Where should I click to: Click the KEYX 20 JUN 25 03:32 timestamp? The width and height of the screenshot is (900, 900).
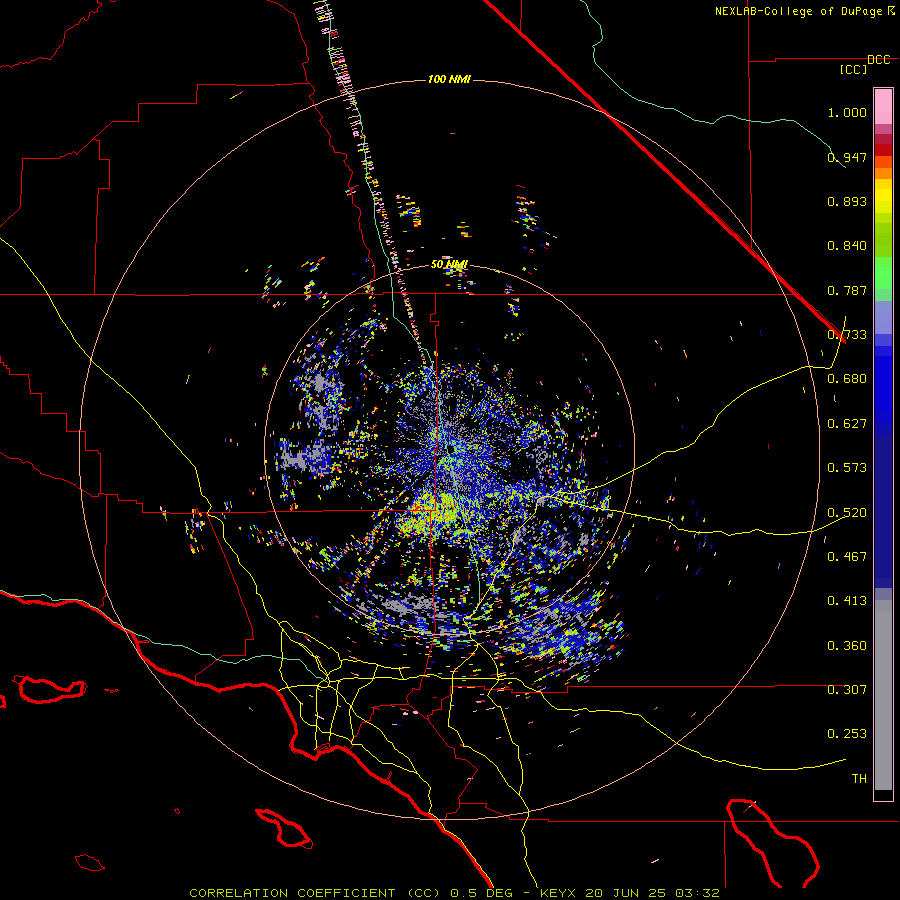click(x=630, y=893)
